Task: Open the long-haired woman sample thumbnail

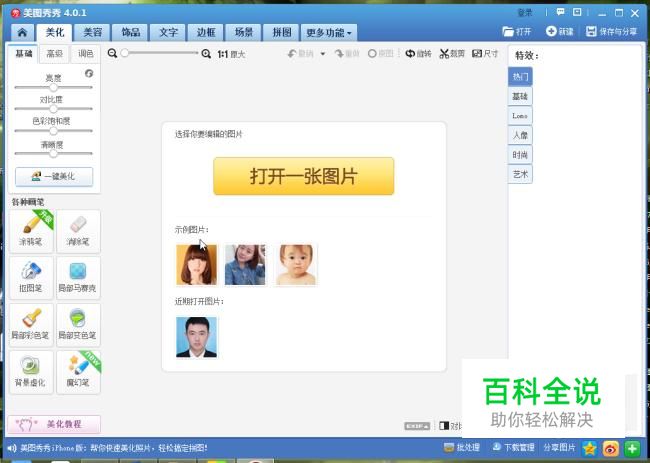Action: pyautogui.click(x=196, y=265)
